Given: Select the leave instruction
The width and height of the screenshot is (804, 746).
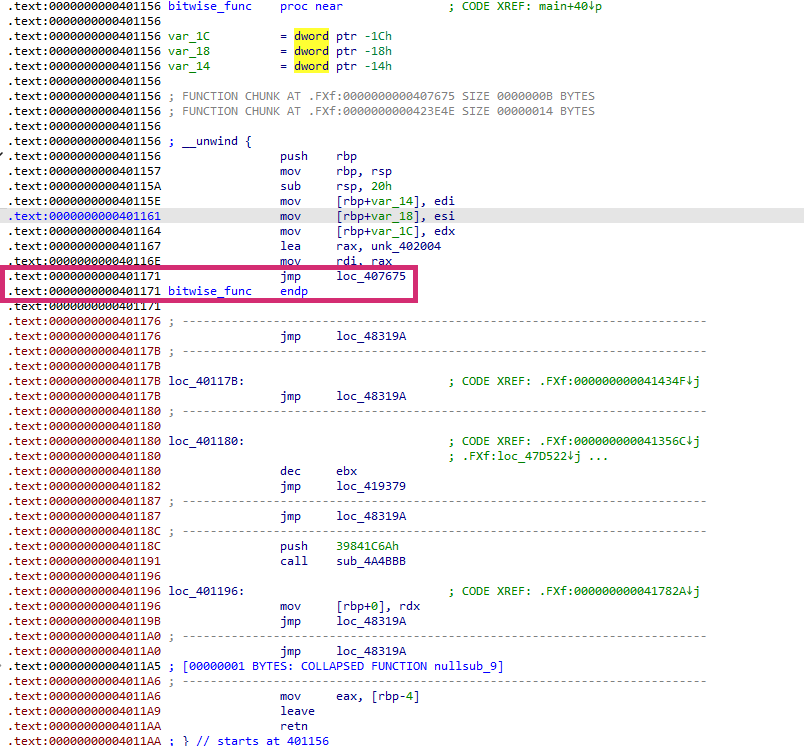Looking at the screenshot, I should pyautogui.click(x=297, y=712).
